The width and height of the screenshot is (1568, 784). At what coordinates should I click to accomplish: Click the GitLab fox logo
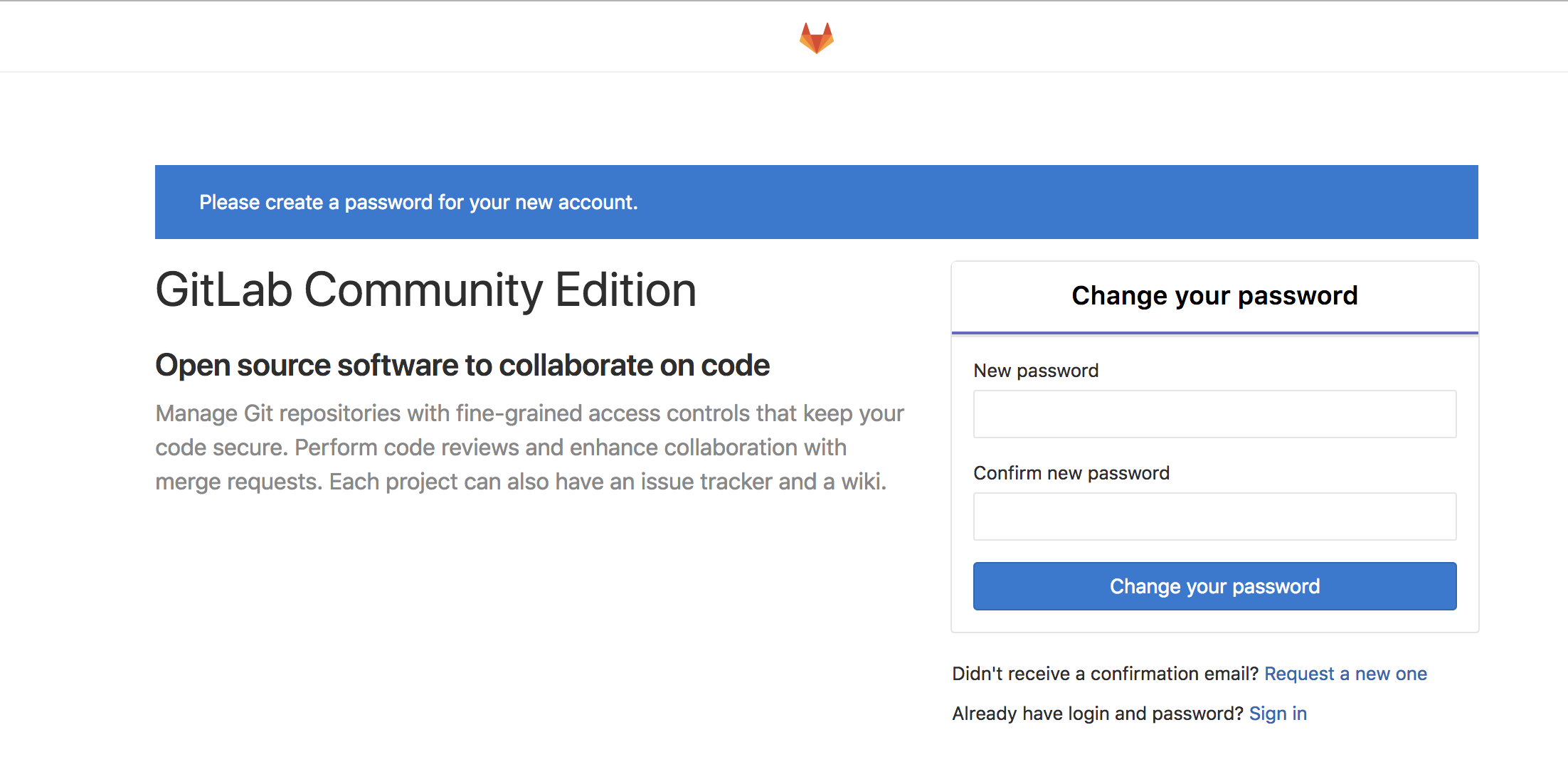click(x=816, y=38)
